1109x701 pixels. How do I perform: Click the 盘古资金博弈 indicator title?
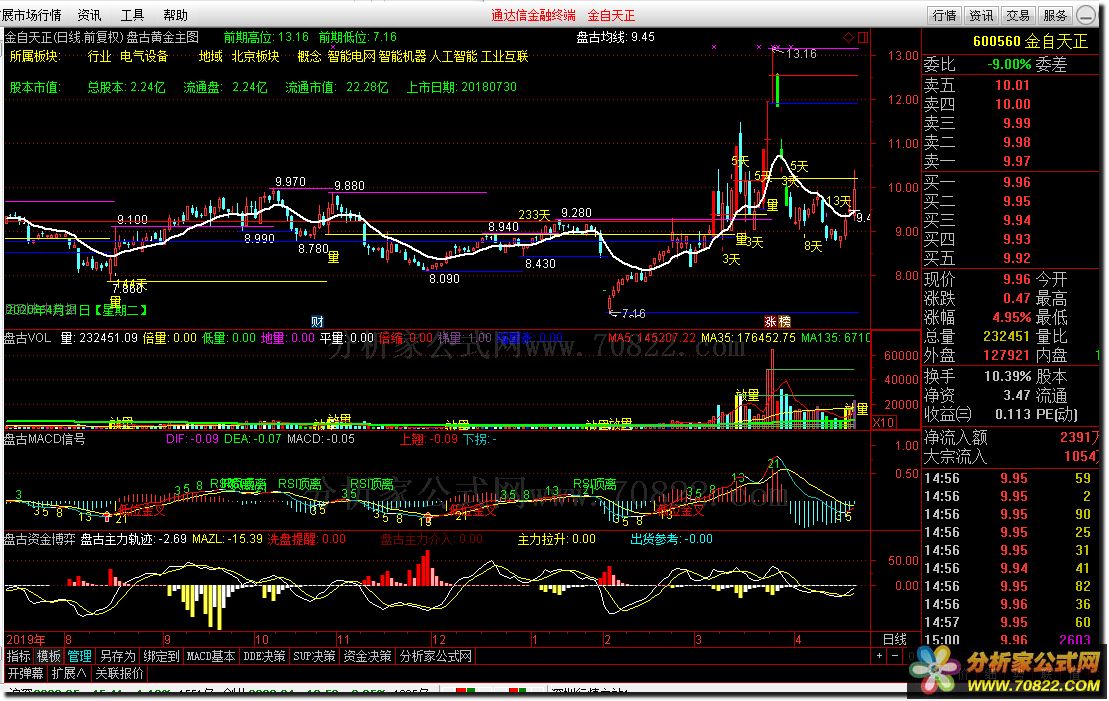click(40, 539)
